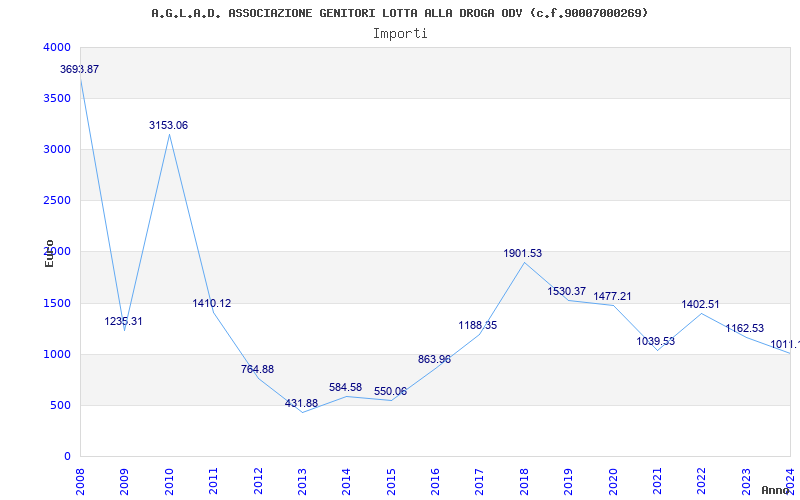Select the data label 431.88
This screenshot has width=800, height=500.
click(301, 403)
